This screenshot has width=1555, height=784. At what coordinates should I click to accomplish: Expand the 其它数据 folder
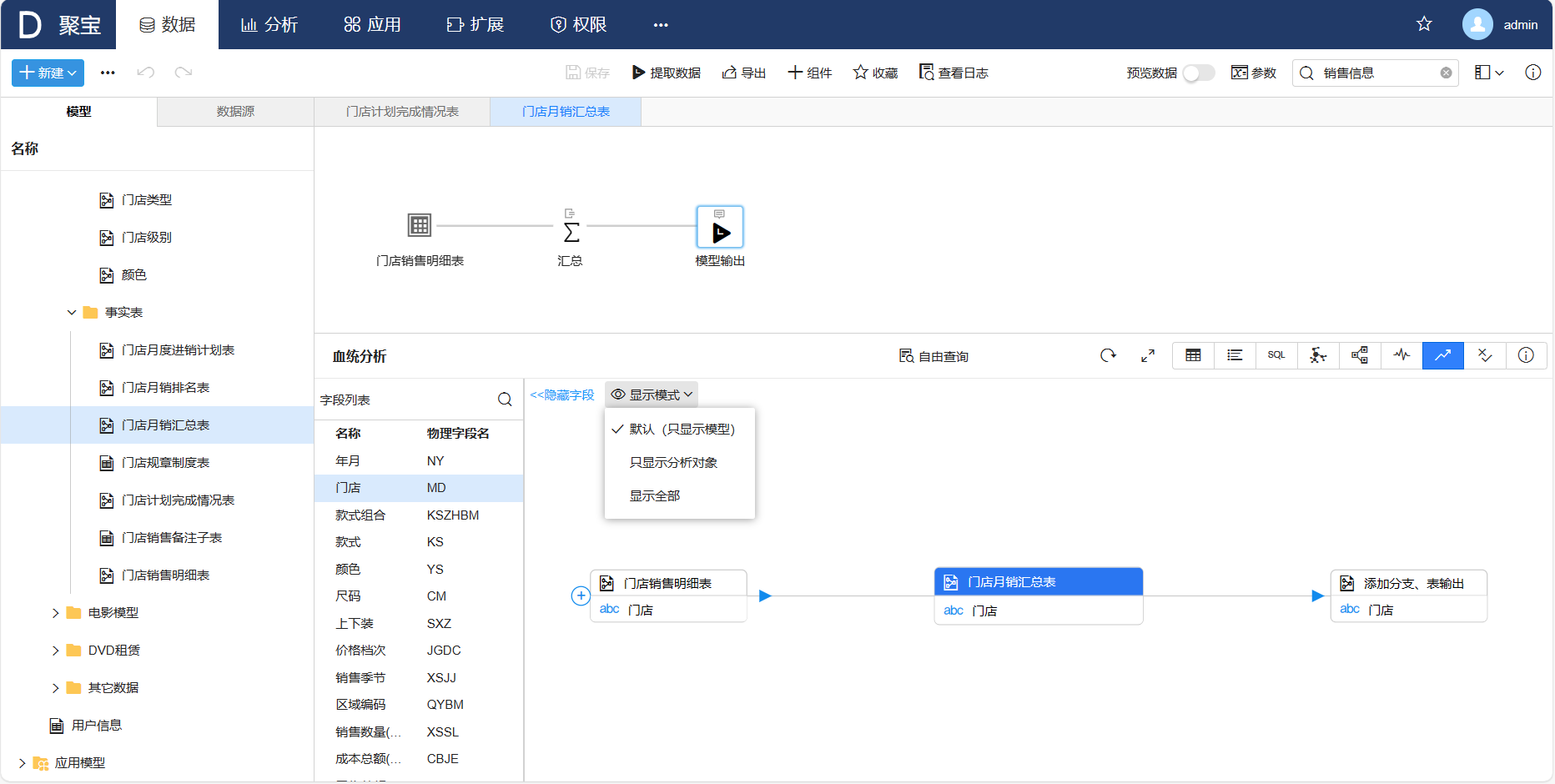[x=55, y=687]
